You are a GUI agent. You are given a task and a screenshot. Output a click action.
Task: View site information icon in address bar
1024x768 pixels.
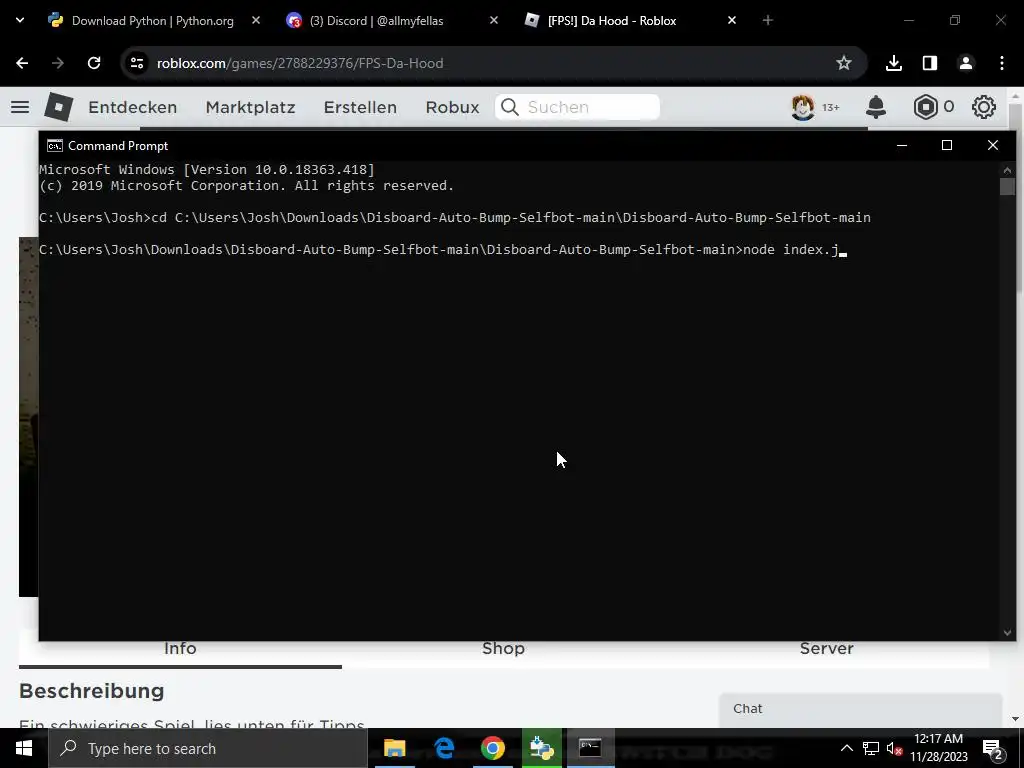(x=136, y=63)
